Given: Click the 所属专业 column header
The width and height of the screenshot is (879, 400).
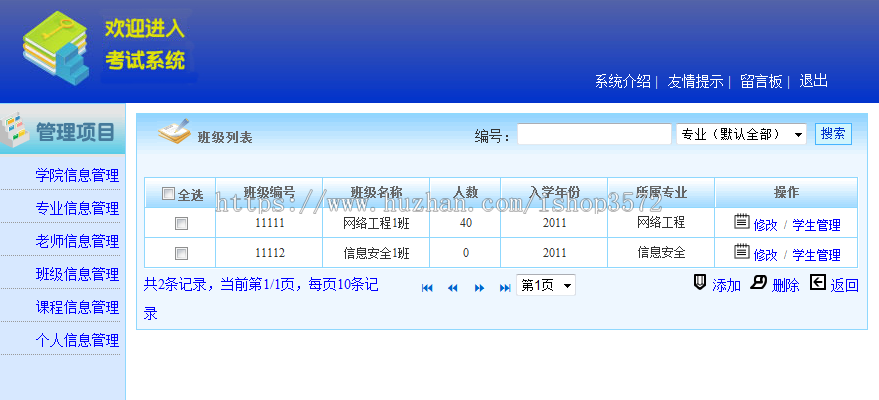Looking at the screenshot, I should [661, 193].
